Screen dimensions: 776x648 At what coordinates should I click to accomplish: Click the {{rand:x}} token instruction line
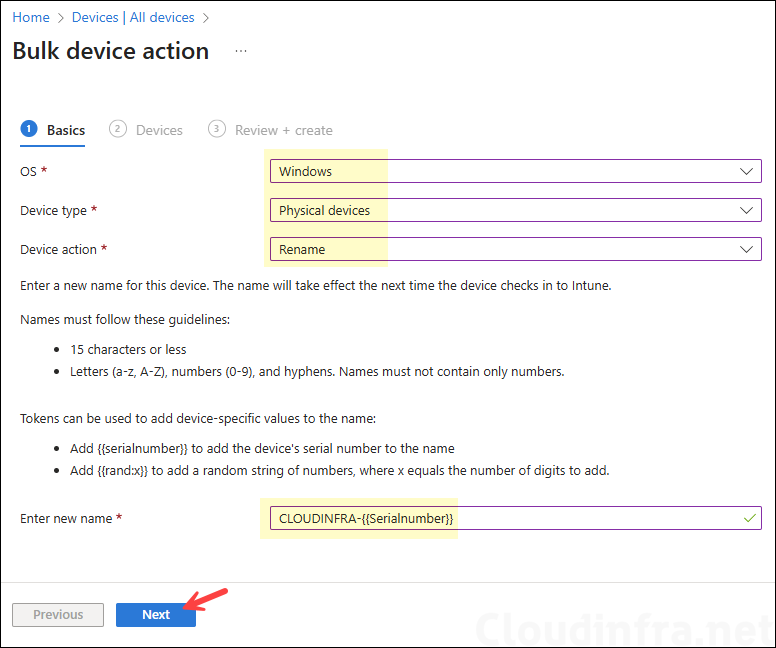coord(340,470)
